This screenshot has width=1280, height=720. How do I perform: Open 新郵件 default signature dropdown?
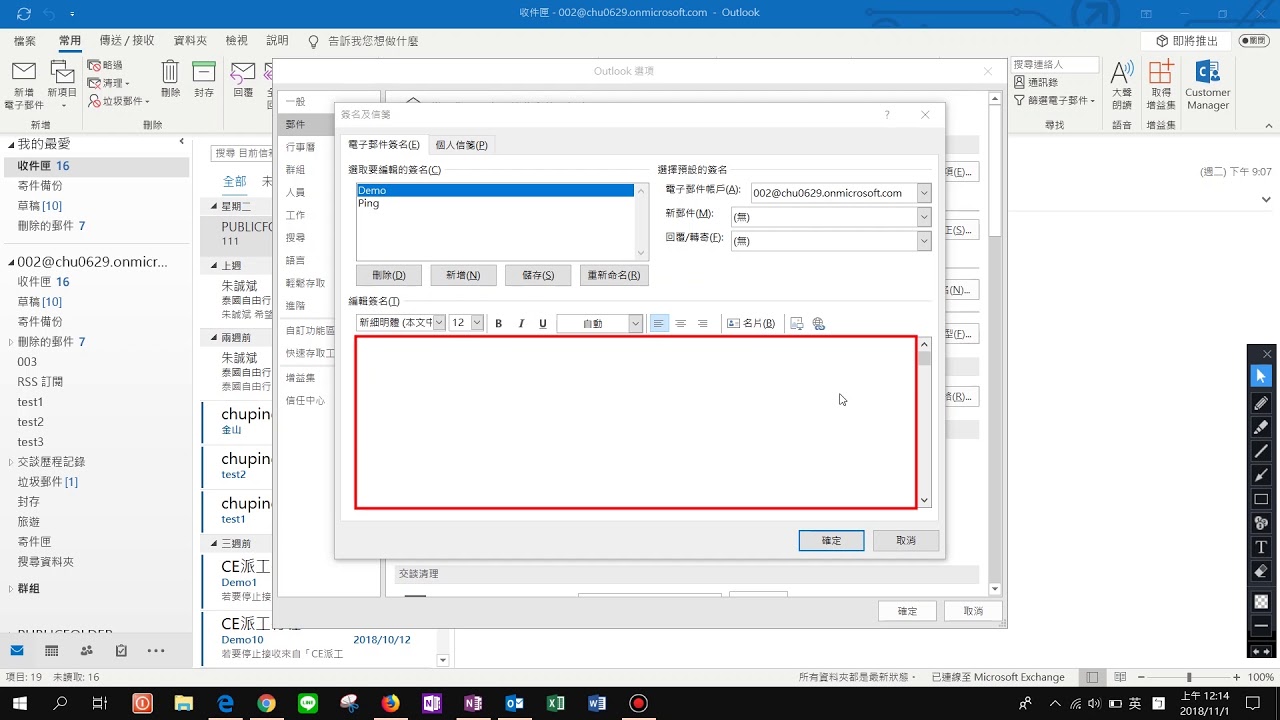924,217
